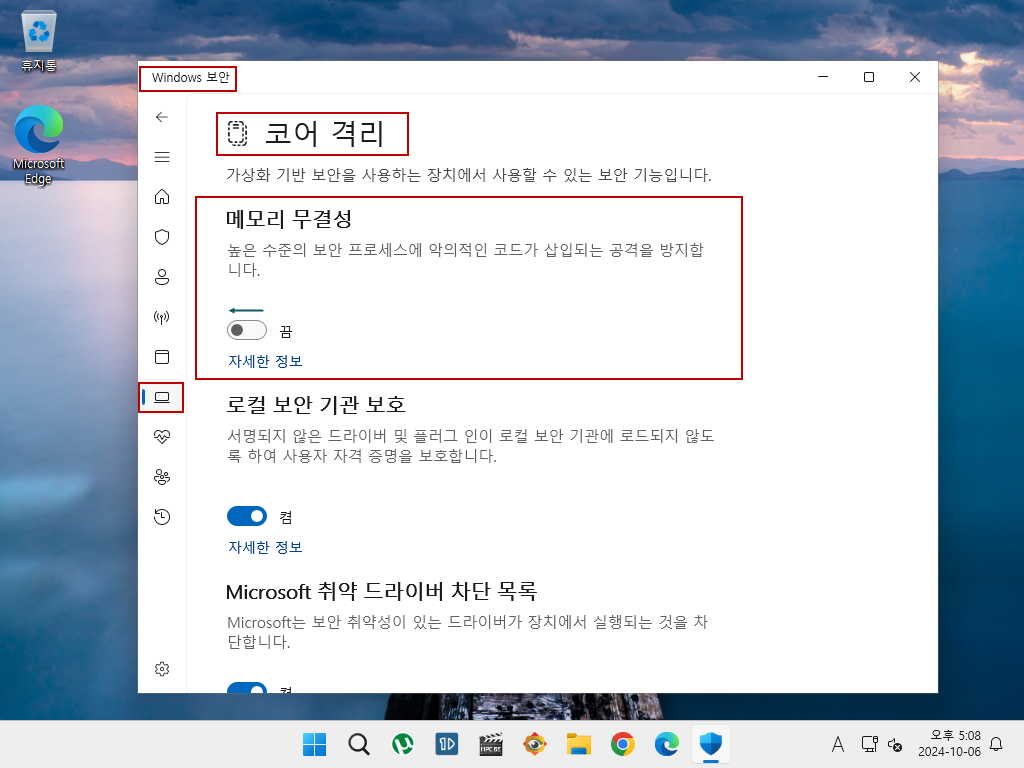The width and height of the screenshot is (1024, 768).
Task: Open notification bell in system tray
Action: coord(996,744)
